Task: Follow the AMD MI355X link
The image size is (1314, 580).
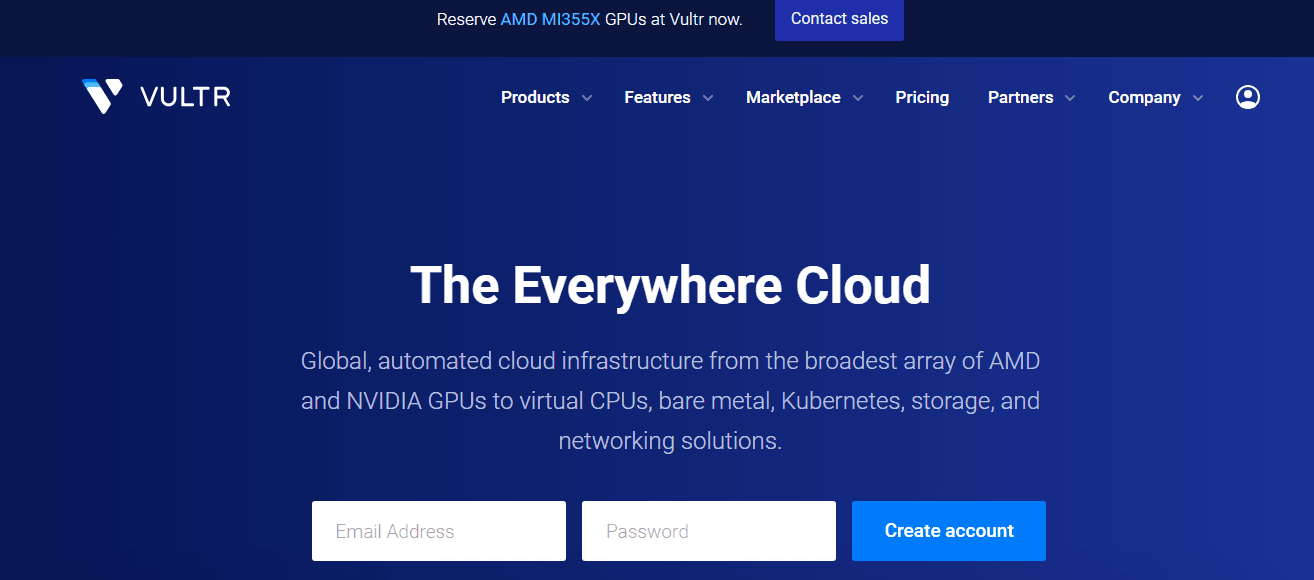Action: point(550,19)
